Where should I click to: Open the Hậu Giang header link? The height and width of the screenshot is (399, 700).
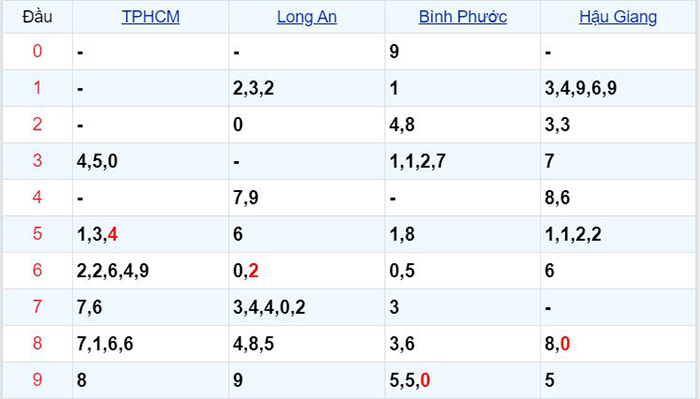point(618,17)
